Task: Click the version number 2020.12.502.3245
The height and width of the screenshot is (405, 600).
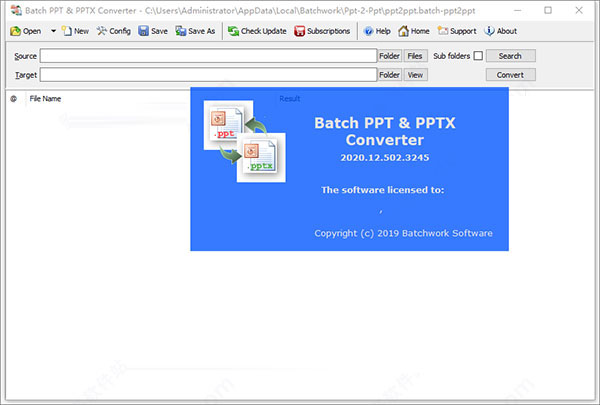Action: click(385, 158)
